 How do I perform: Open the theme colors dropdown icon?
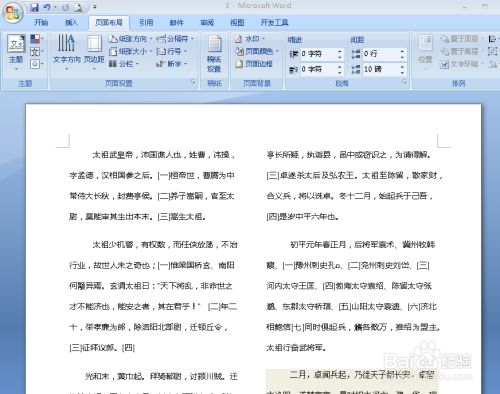point(36,39)
